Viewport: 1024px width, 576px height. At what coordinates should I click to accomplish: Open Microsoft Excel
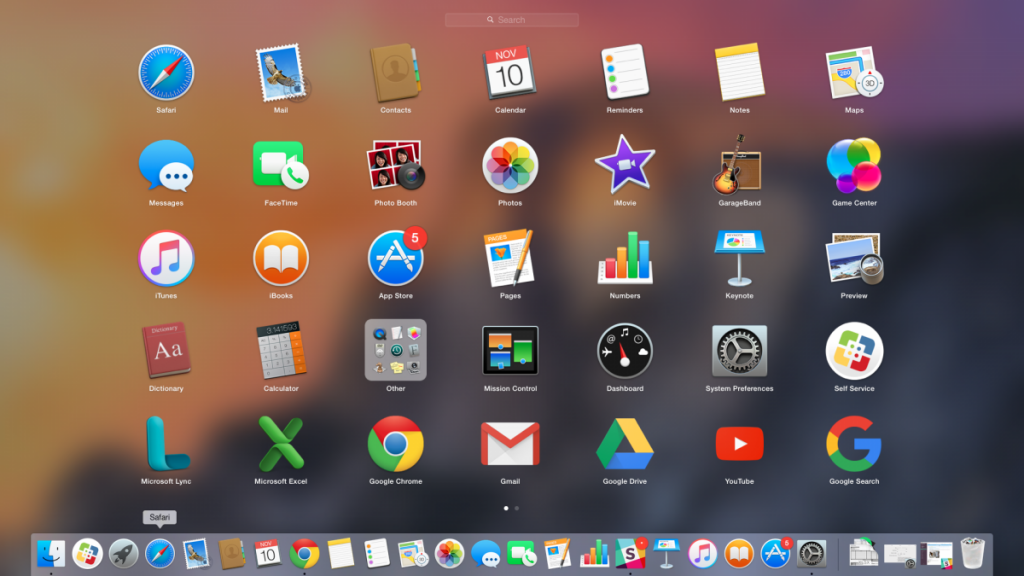[280, 444]
